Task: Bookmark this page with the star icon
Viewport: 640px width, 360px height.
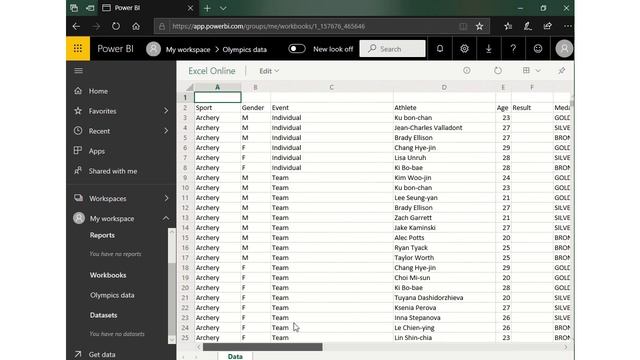Action: pyautogui.click(x=479, y=26)
